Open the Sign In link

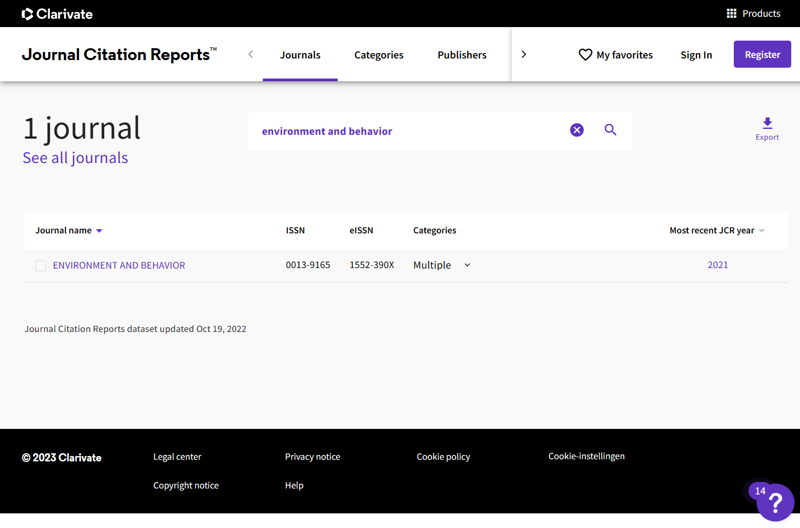[696, 55]
